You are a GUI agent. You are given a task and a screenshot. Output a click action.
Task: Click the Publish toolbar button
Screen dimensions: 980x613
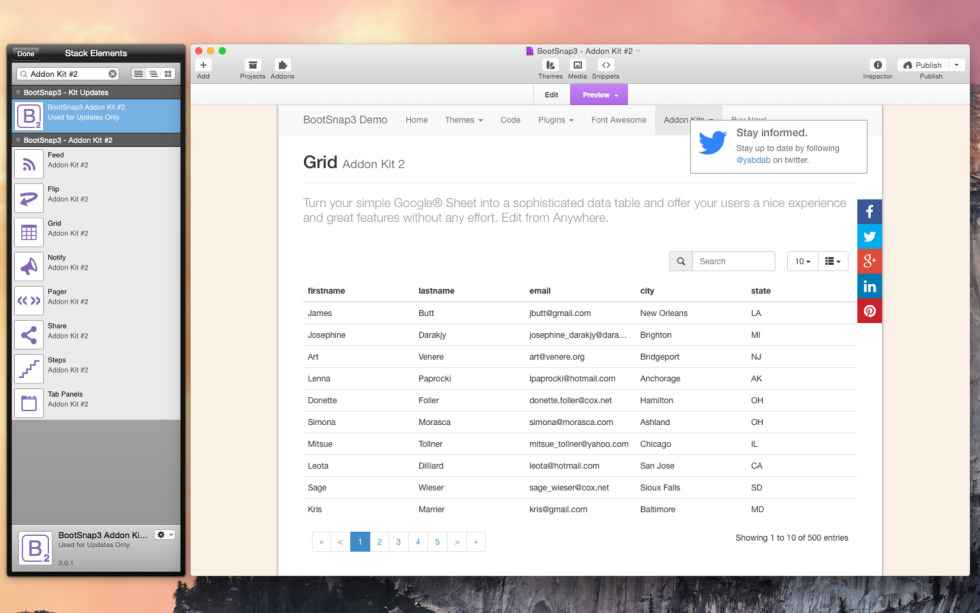(x=922, y=65)
